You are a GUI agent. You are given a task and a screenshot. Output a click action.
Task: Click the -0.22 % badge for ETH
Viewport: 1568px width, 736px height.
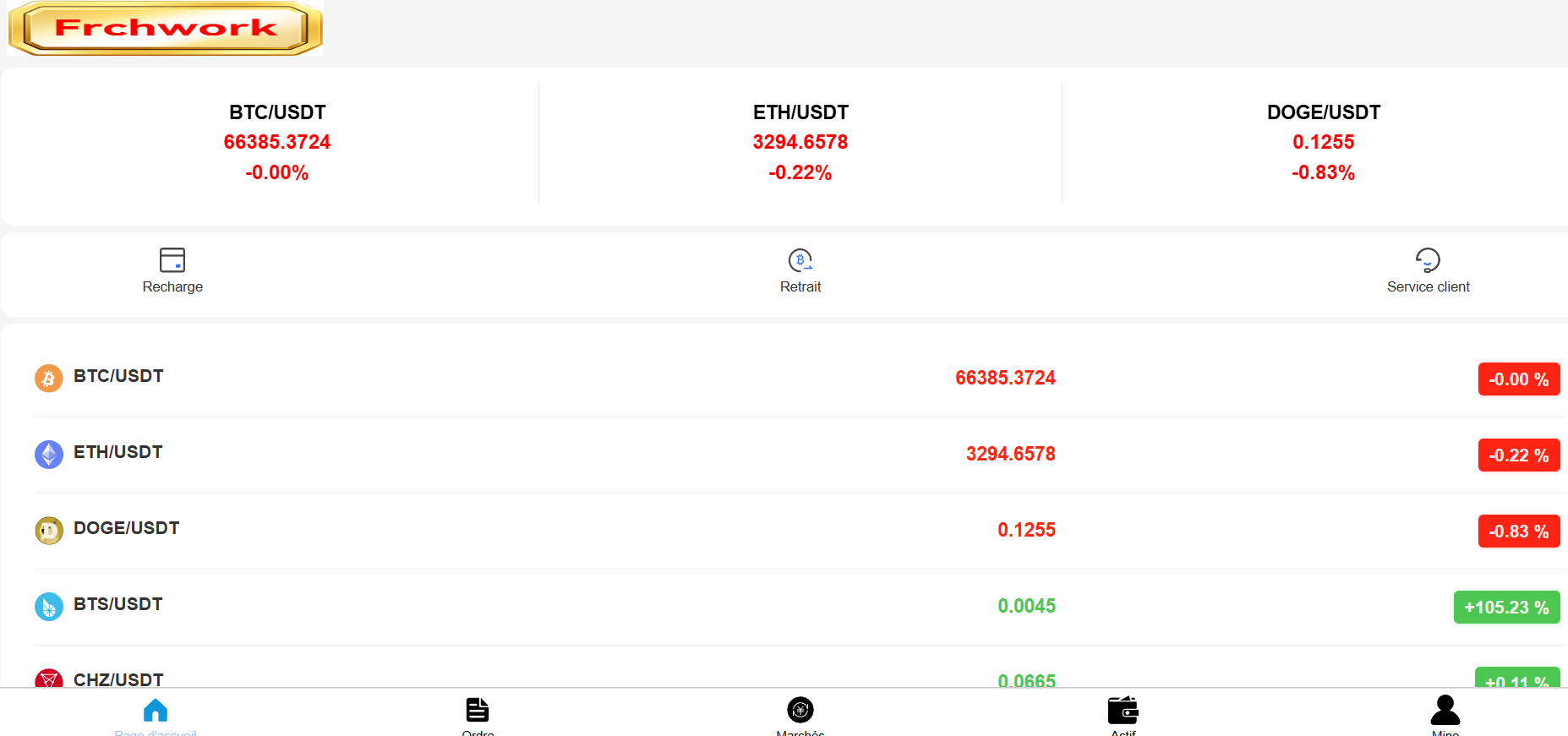pos(1519,455)
